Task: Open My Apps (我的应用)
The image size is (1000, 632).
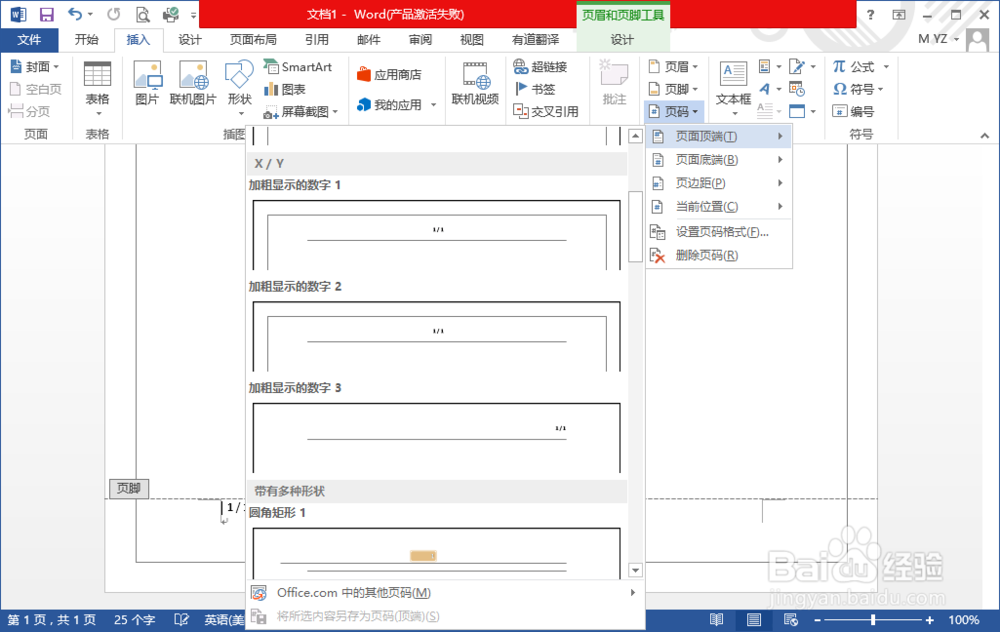Action: (x=389, y=105)
